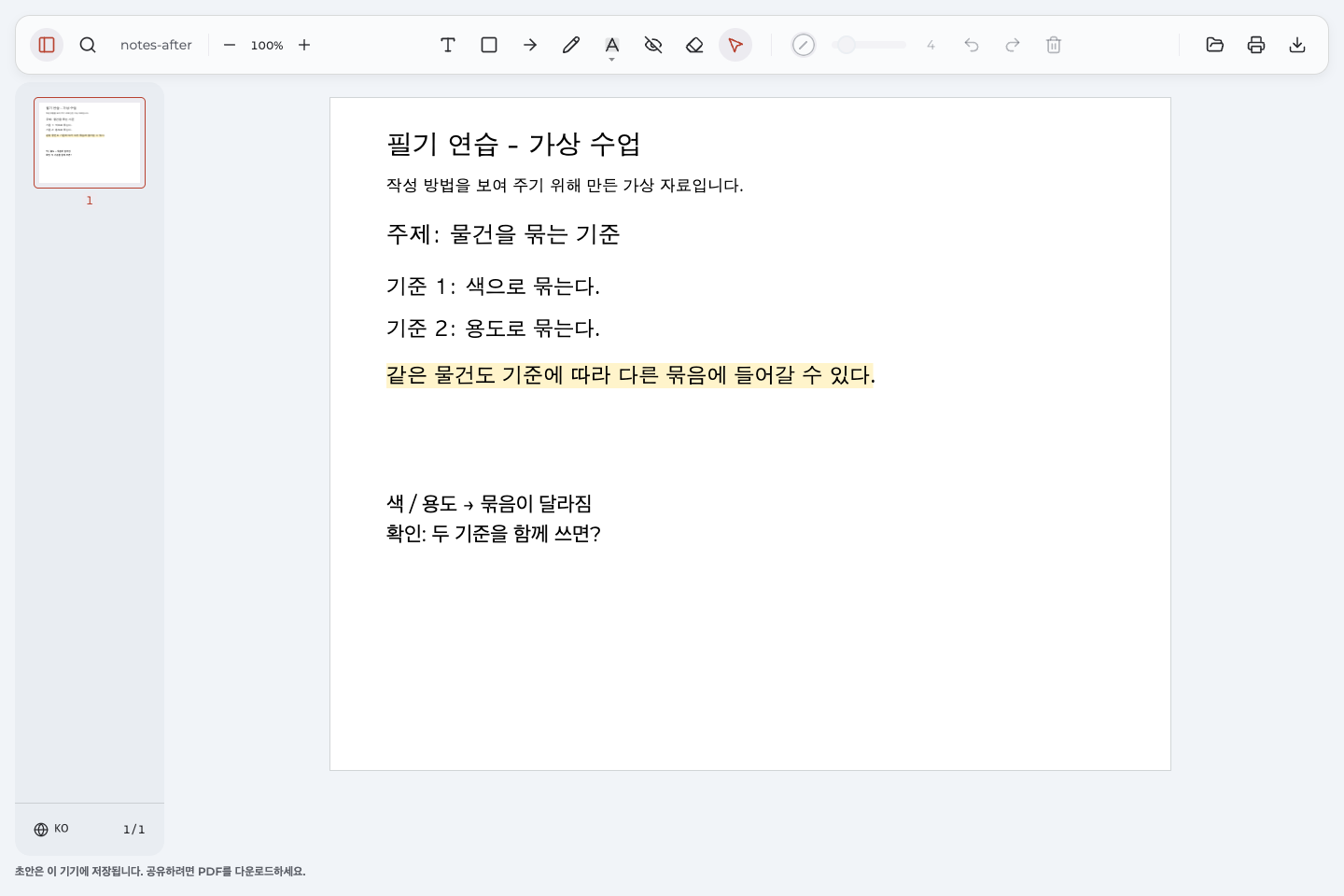The height and width of the screenshot is (896, 1344).
Task: Select page 1 thumbnail
Action: (x=90, y=143)
